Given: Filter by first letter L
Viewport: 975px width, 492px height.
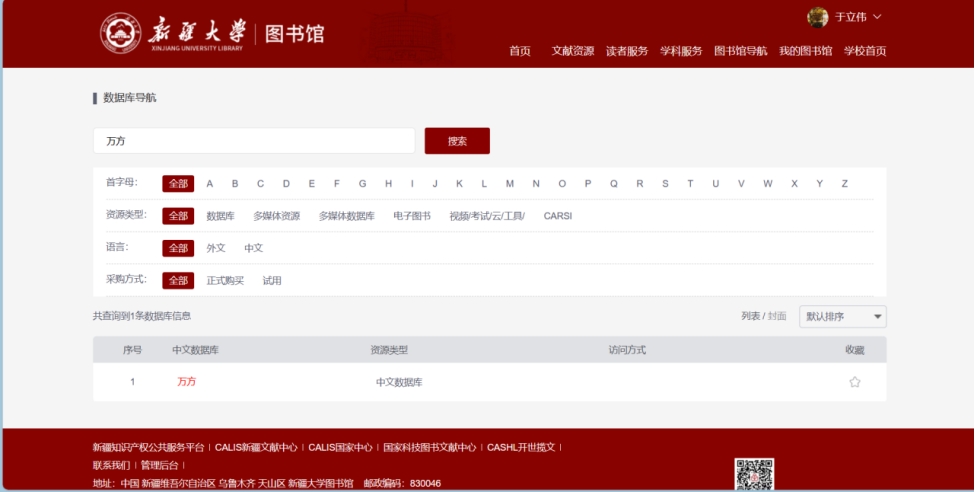Looking at the screenshot, I should [x=484, y=183].
